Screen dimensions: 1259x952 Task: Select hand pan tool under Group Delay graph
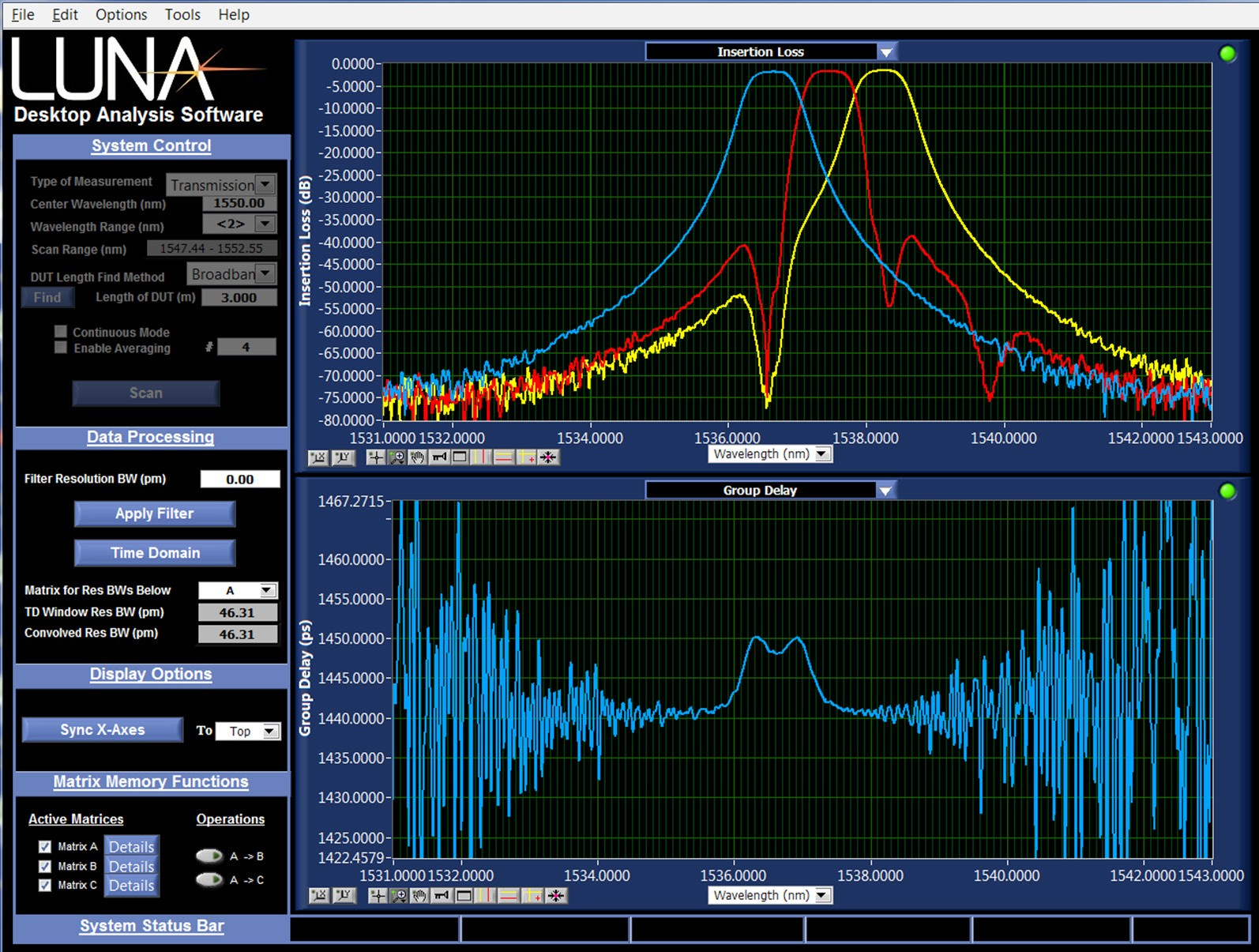tap(419, 895)
